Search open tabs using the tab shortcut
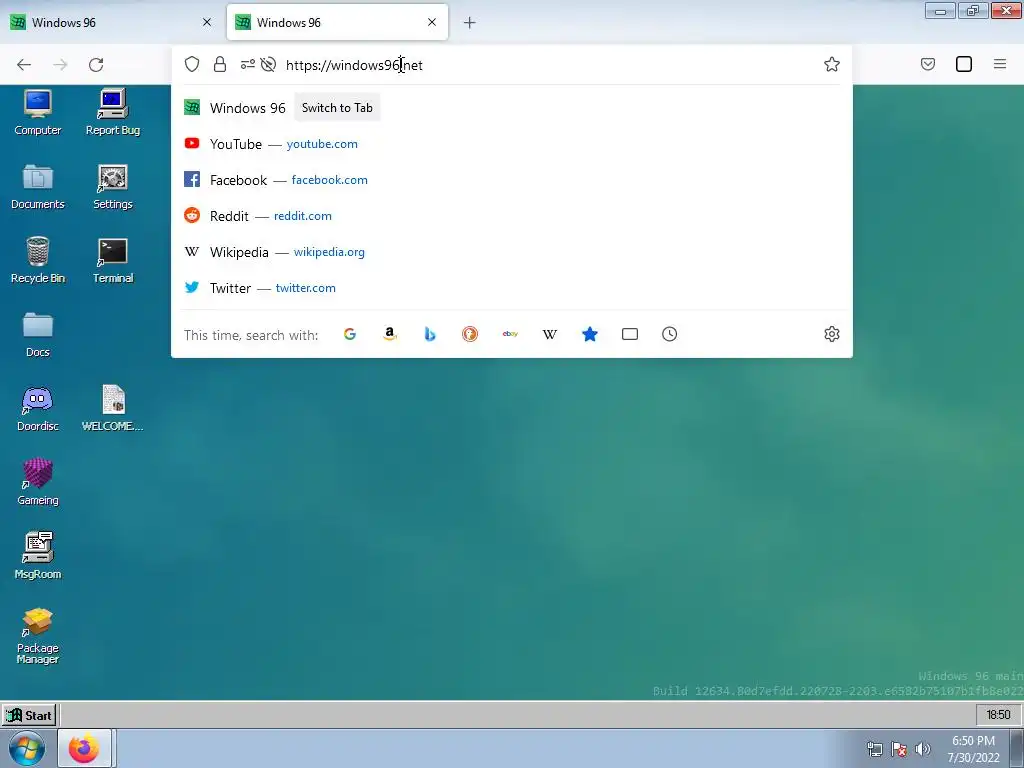1024x768 pixels. (x=630, y=334)
